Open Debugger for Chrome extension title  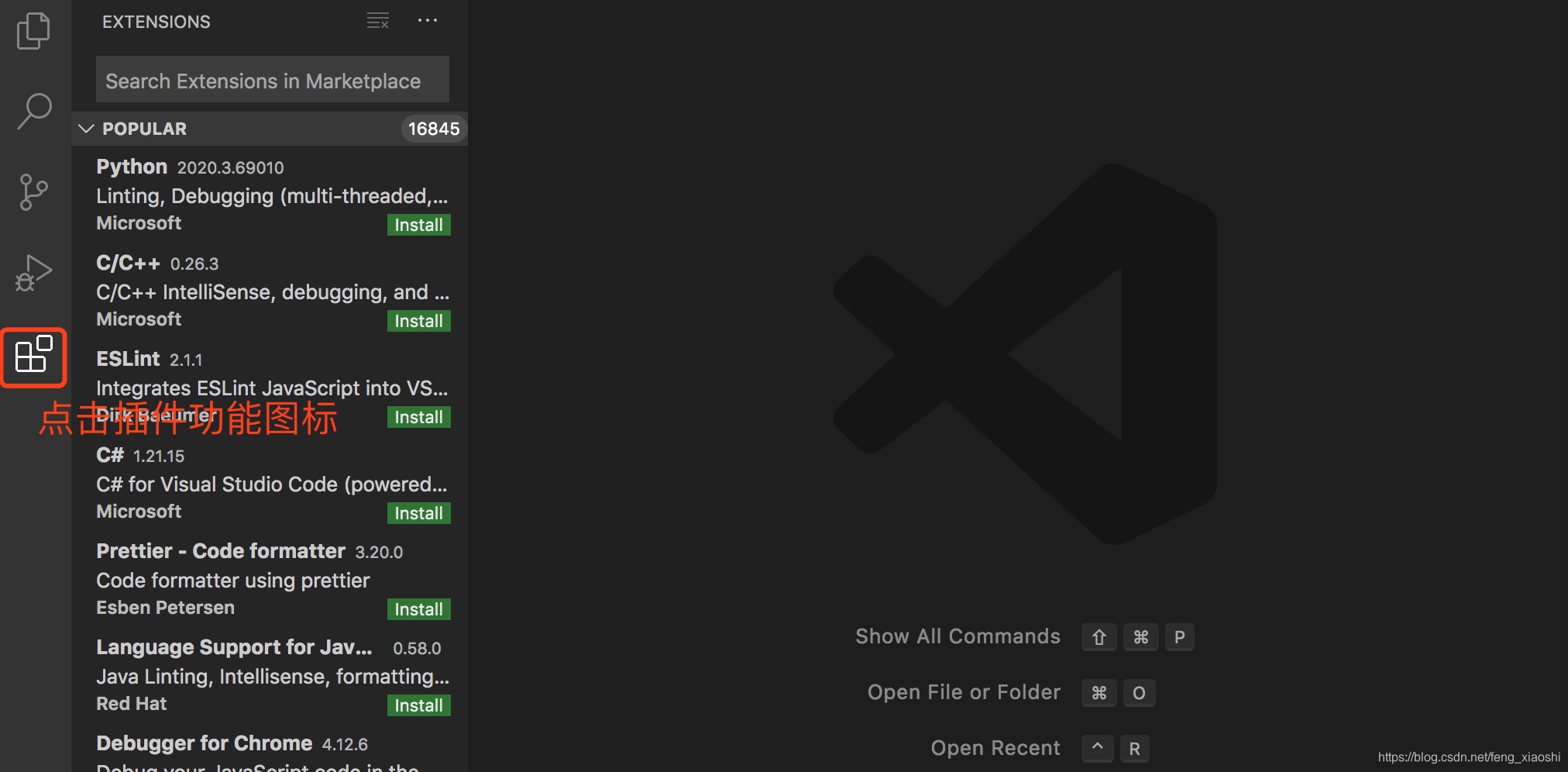point(205,743)
